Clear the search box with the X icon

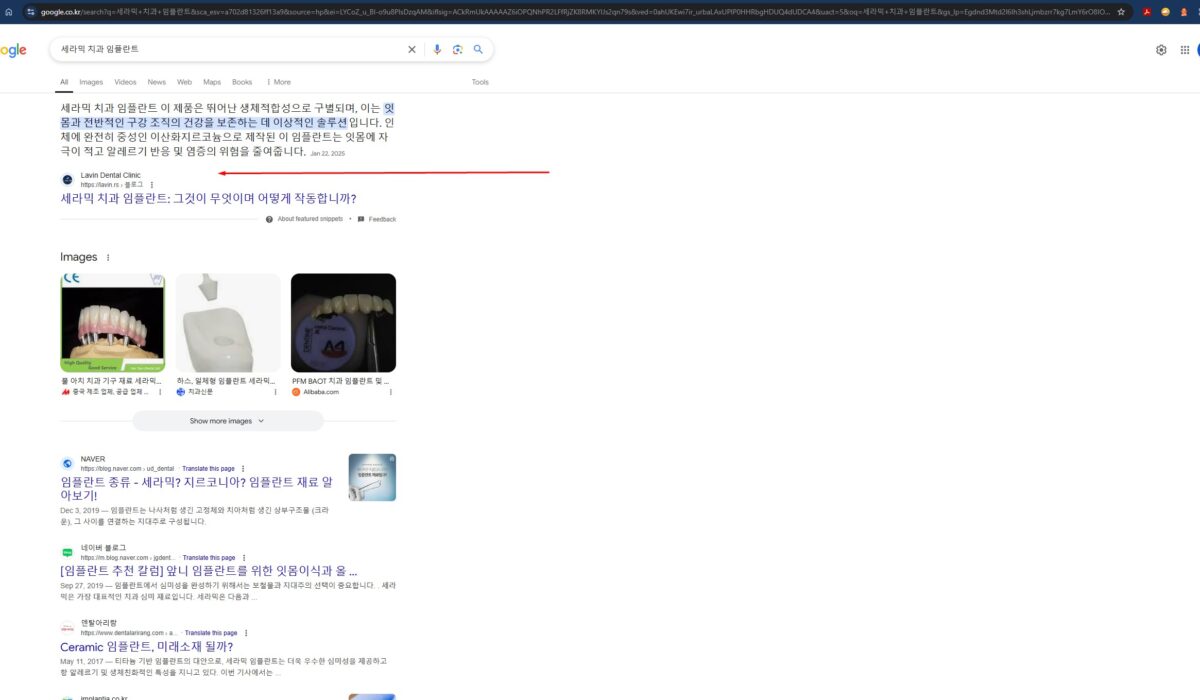pos(412,49)
